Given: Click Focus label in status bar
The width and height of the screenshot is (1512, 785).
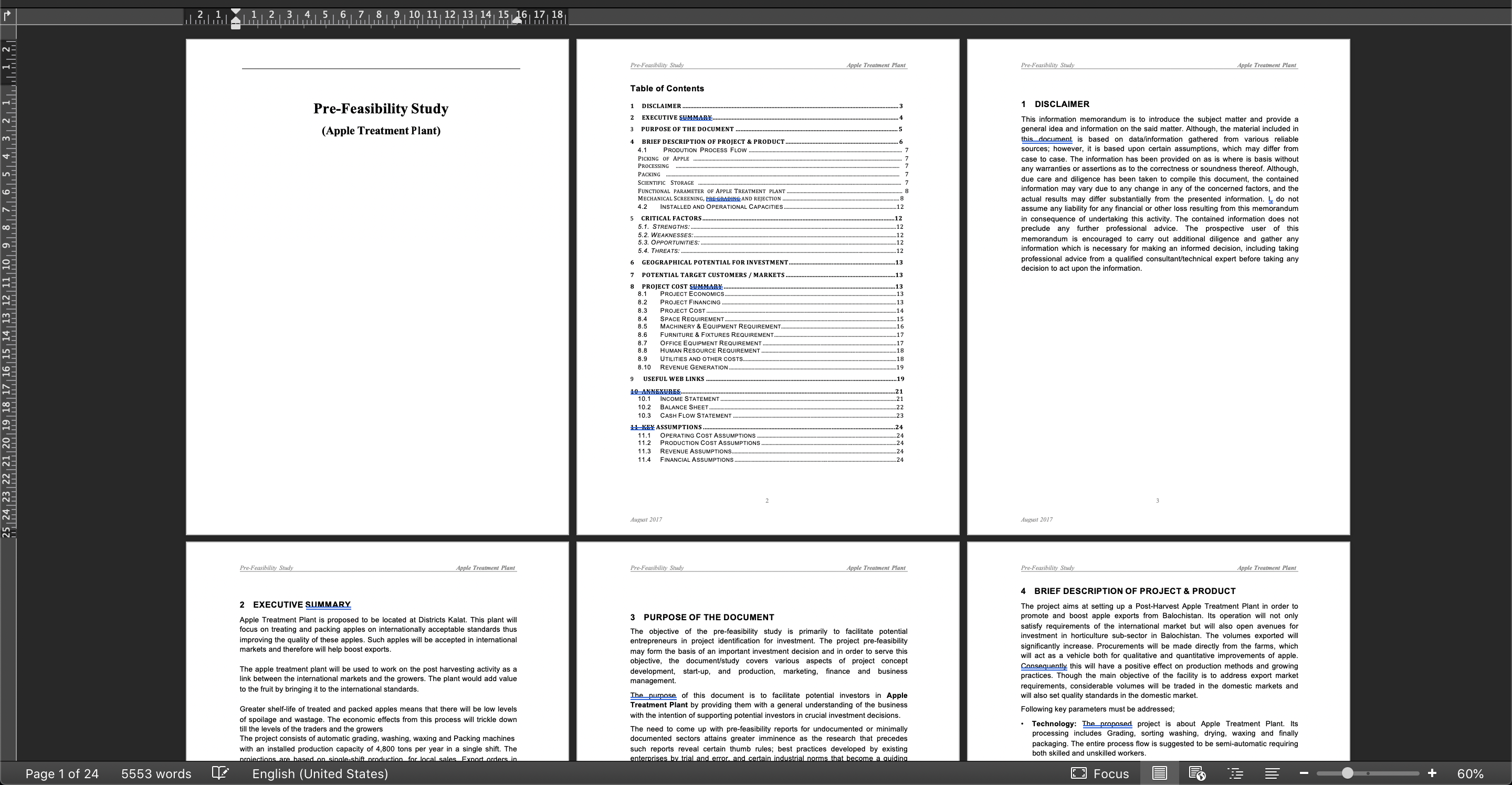Looking at the screenshot, I should pyautogui.click(x=1111, y=773).
